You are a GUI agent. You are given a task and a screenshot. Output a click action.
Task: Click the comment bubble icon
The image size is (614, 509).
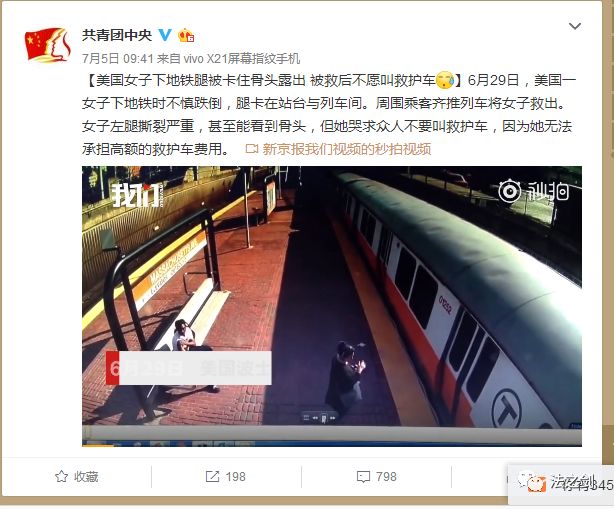363,477
